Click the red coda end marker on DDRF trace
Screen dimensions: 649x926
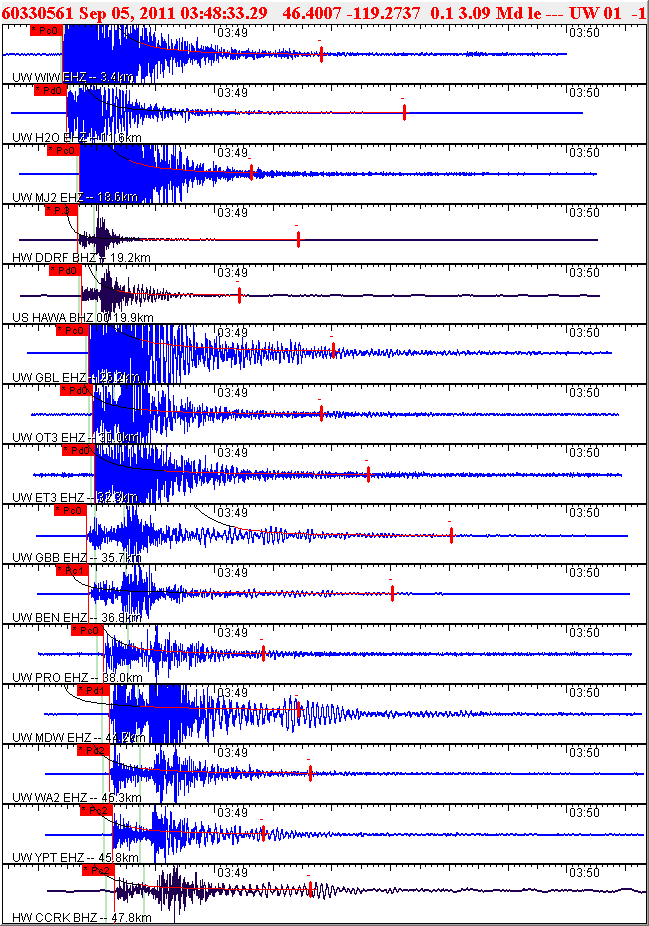298,239
